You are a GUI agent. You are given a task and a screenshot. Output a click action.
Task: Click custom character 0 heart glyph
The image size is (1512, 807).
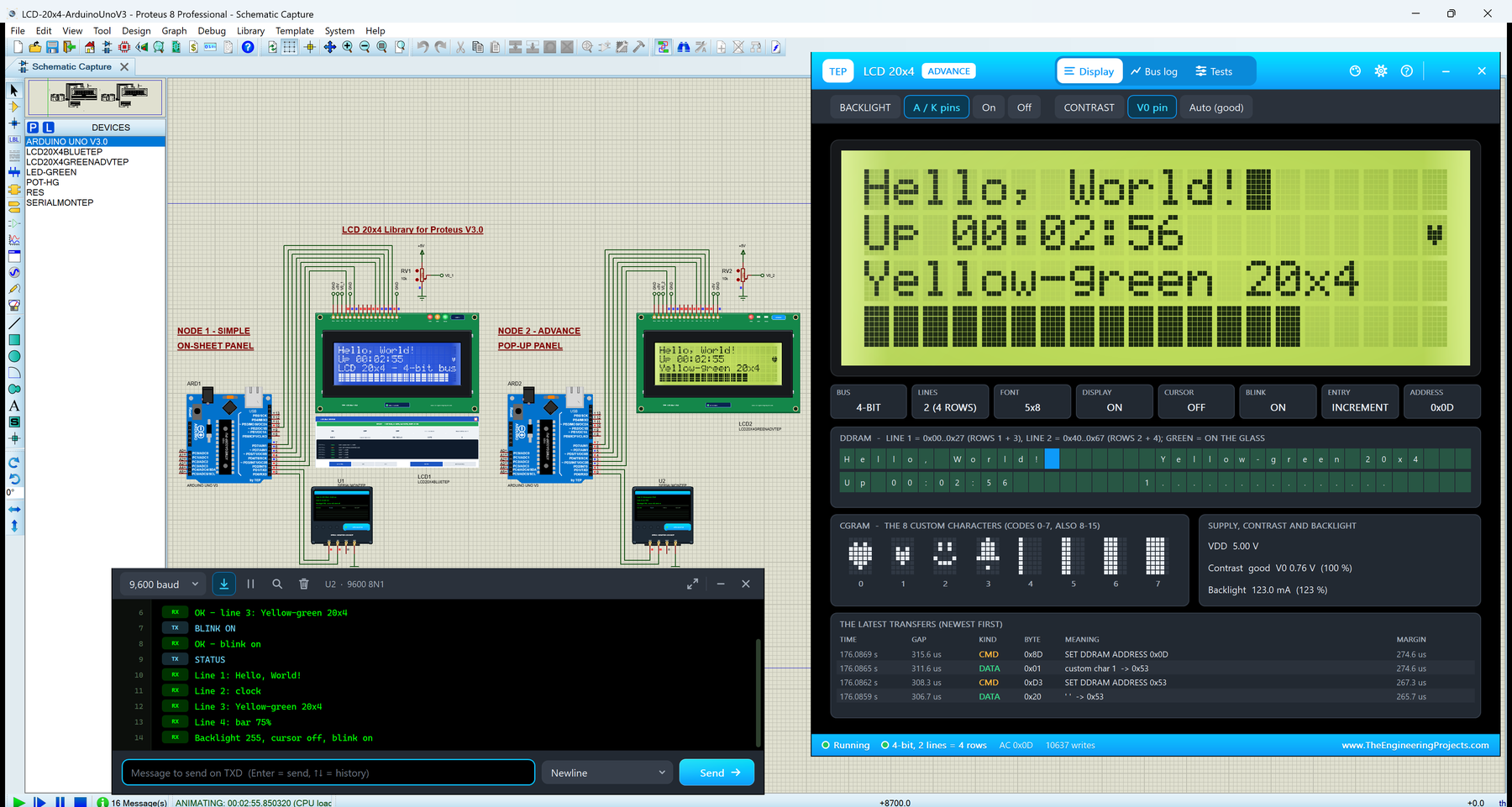pyautogui.click(x=860, y=555)
